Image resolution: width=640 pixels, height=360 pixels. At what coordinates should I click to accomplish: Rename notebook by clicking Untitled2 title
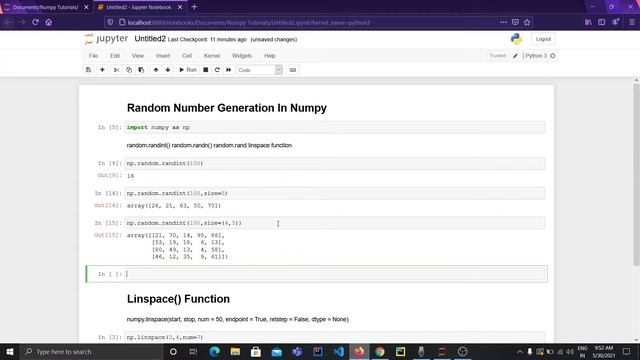point(150,39)
